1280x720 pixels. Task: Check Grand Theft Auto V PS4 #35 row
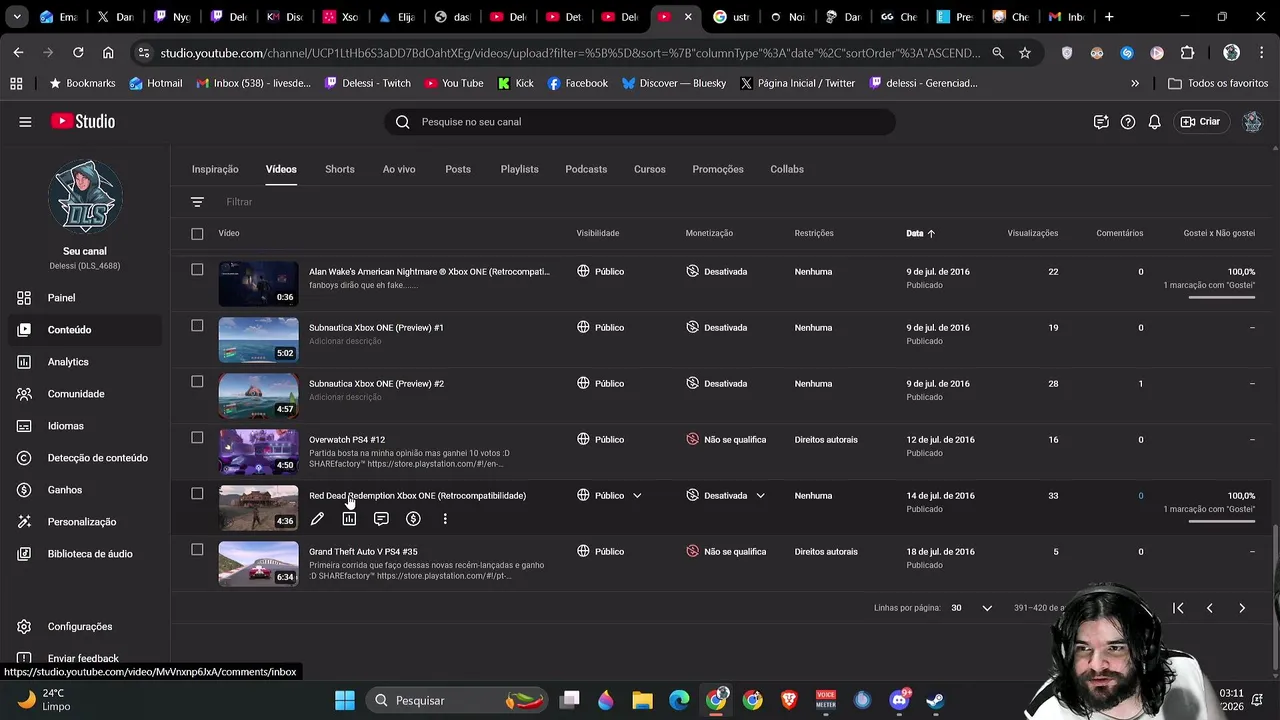(x=197, y=550)
